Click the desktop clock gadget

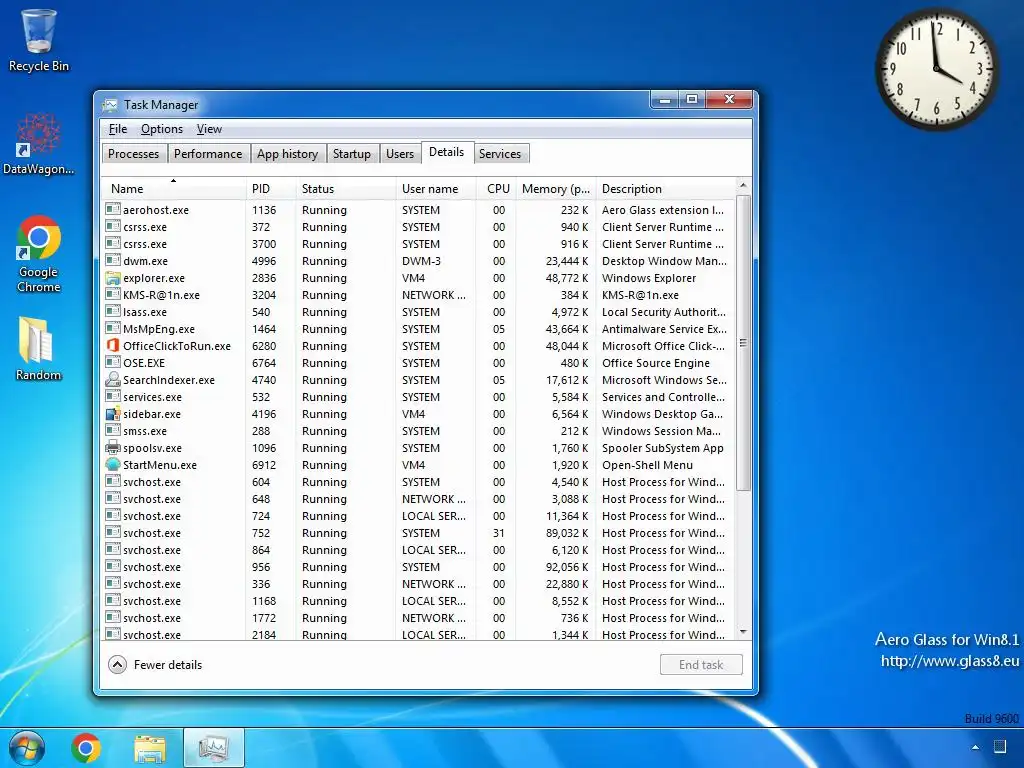coord(936,69)
